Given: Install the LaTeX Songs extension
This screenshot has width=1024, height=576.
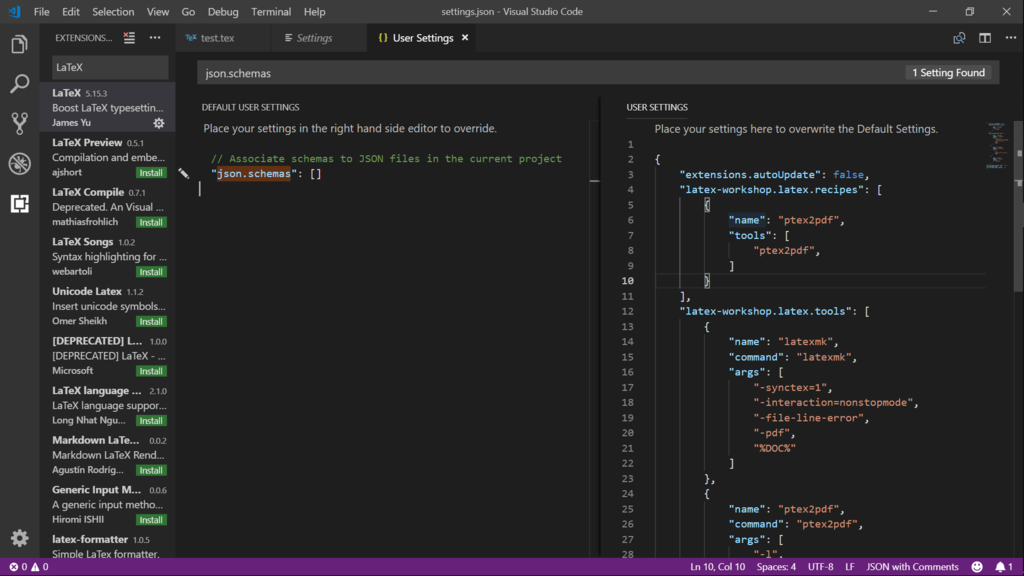Looking at the screenshot, I should click(x=151, y=272).
